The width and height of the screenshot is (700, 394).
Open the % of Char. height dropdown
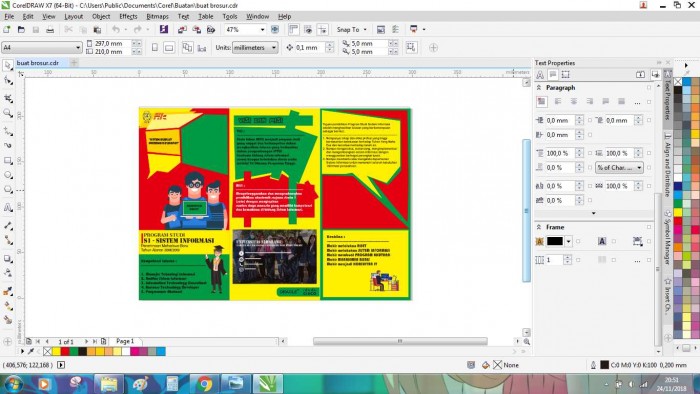click(x=619, y=167)
